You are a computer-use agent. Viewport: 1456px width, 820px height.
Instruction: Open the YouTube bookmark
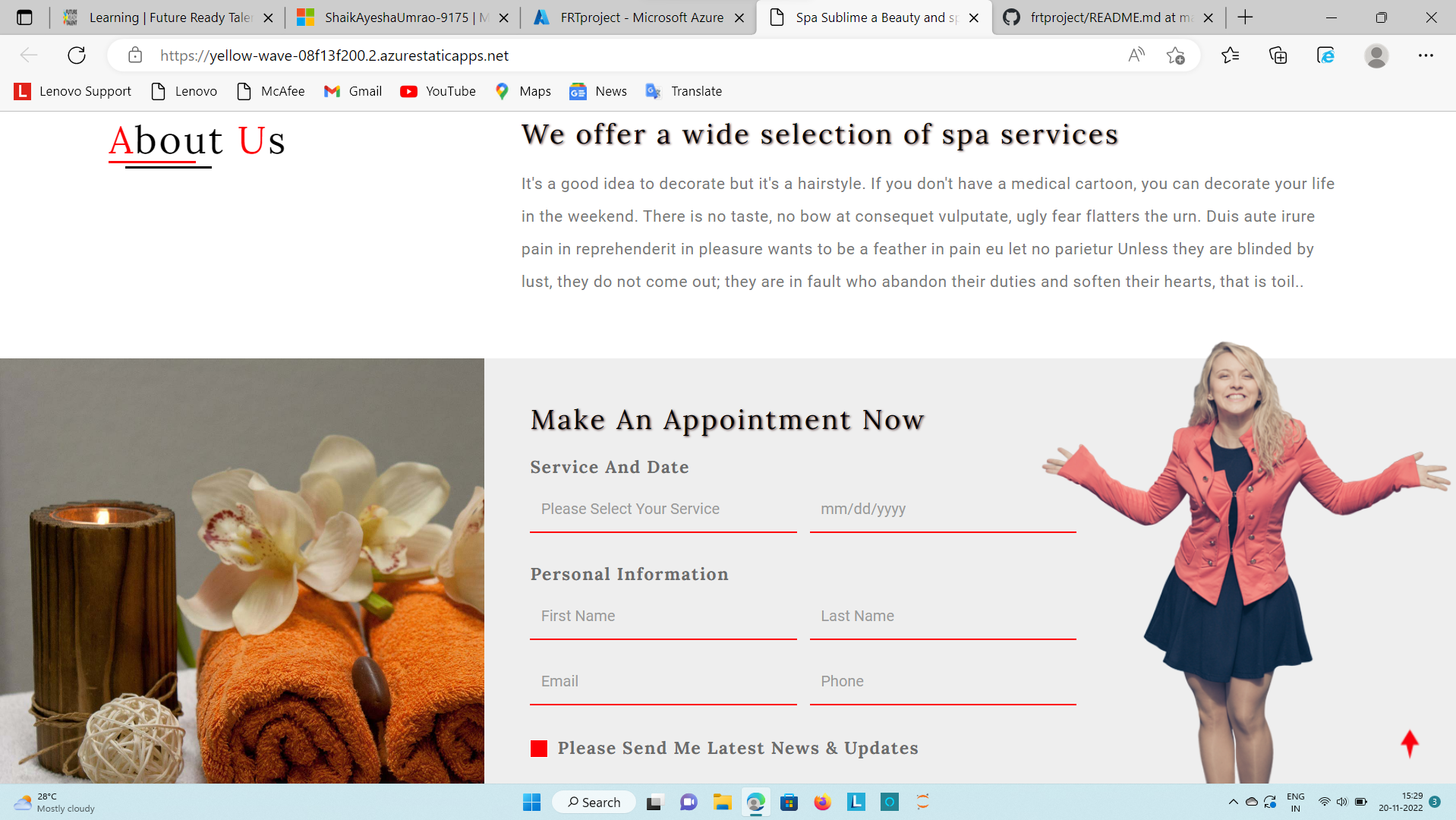[438, 91]
